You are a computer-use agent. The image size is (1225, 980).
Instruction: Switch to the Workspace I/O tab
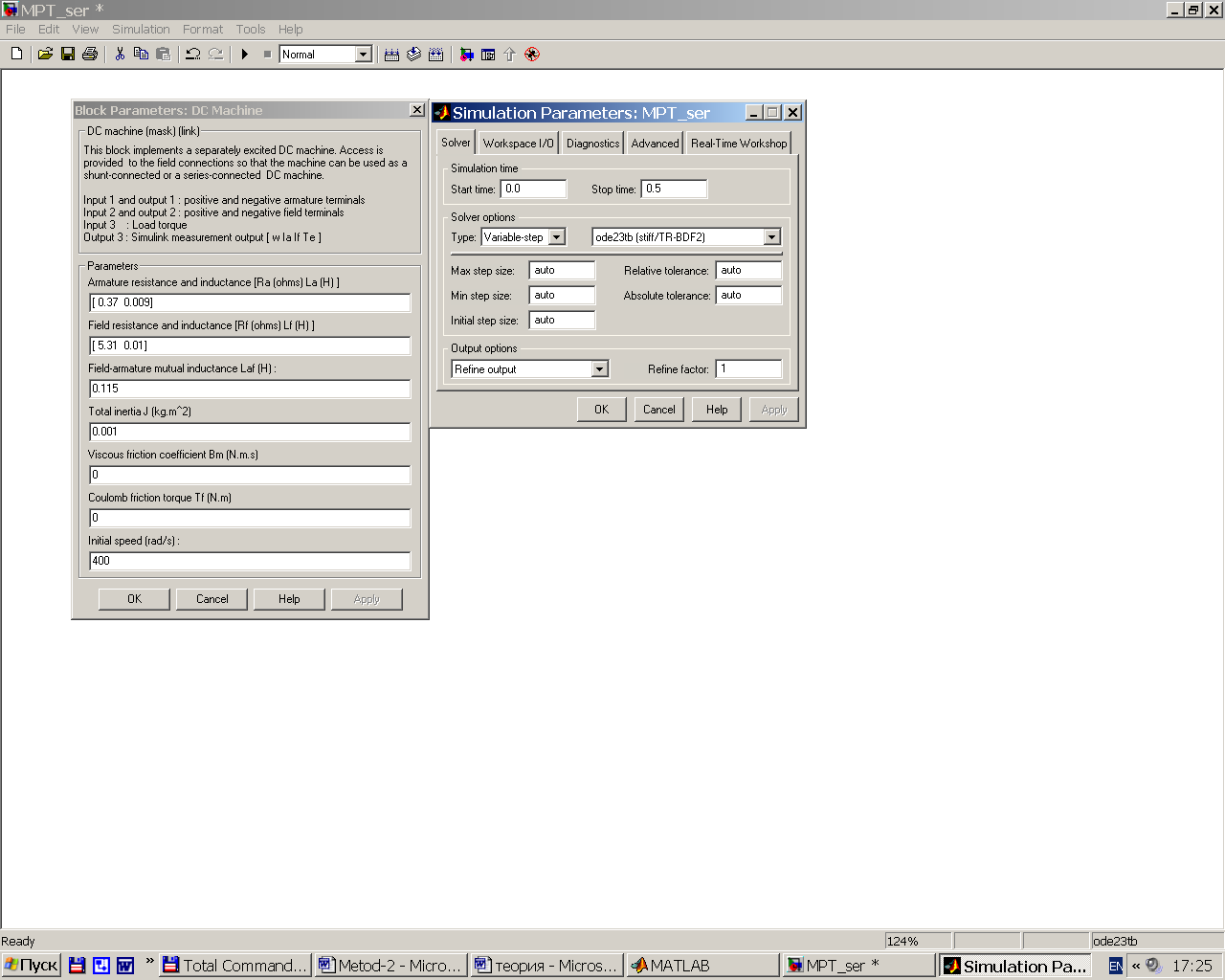point(518,144)
